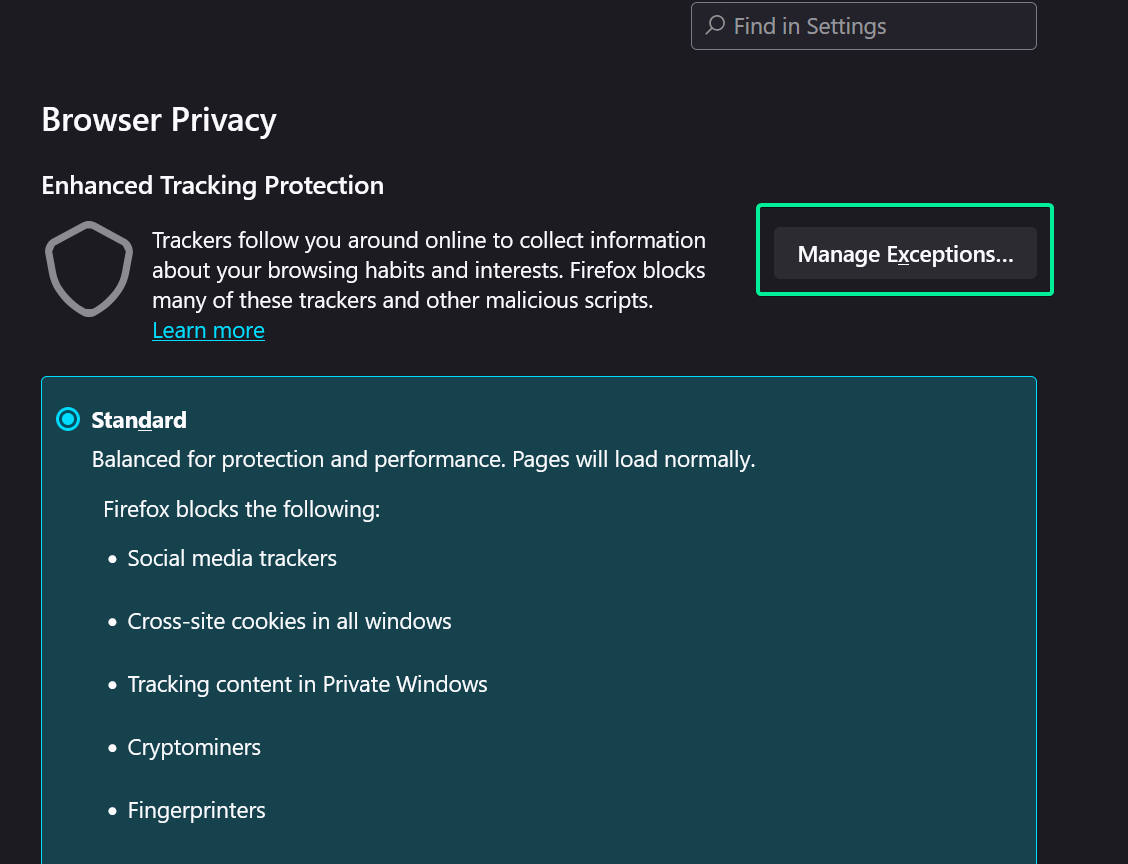Image resolution: width=1128 pixels, height=864 pixels.
Task: Click the bullet beside Social media trackers
Action: point(113,559)
